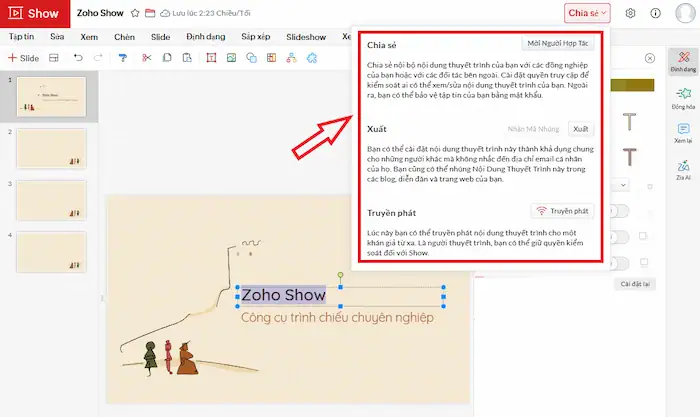This screenshot has width=700, height=417.
Task: Expand the Chia sẻ dropdown button
Action: (587, 13)
